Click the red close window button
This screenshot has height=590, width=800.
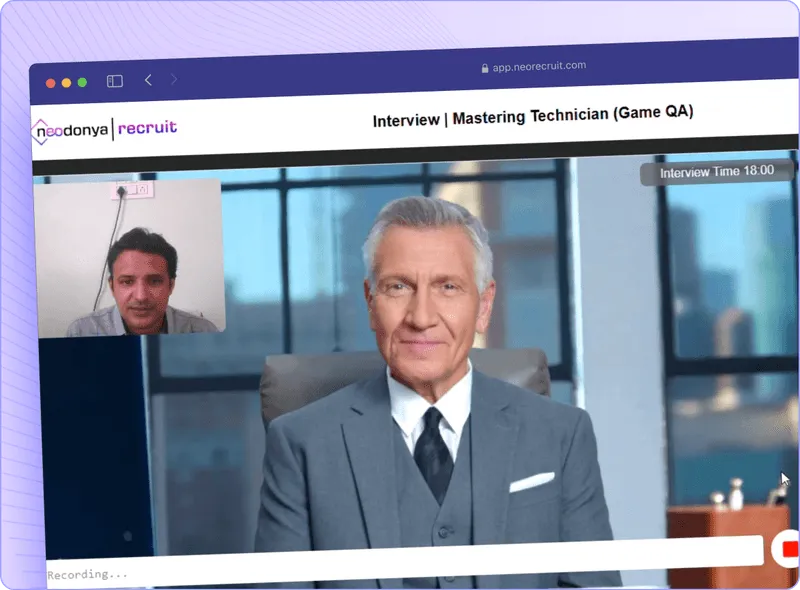click(x=51, y=83)
